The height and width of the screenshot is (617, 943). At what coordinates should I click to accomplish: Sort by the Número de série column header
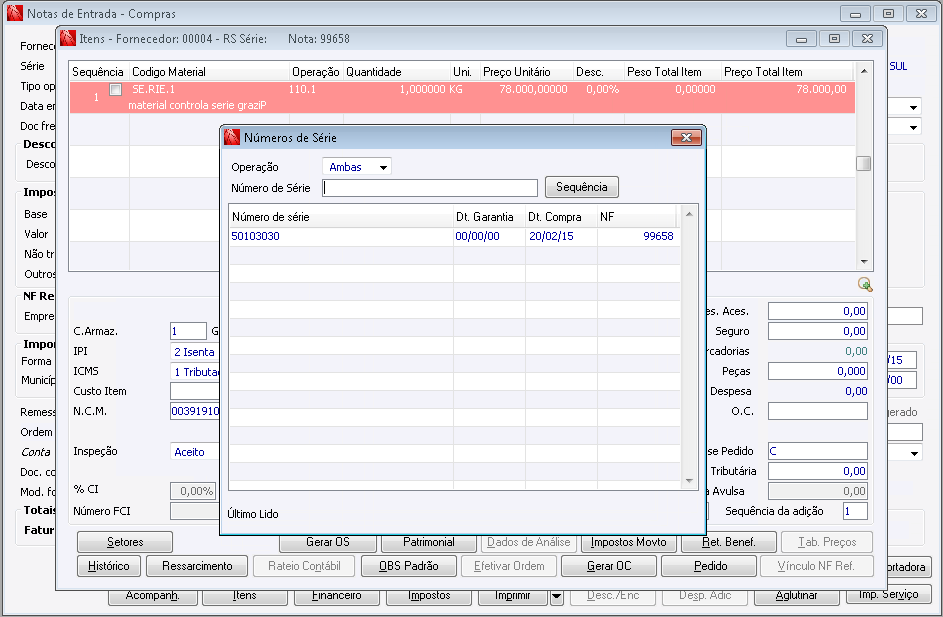(x=340, y=217)
